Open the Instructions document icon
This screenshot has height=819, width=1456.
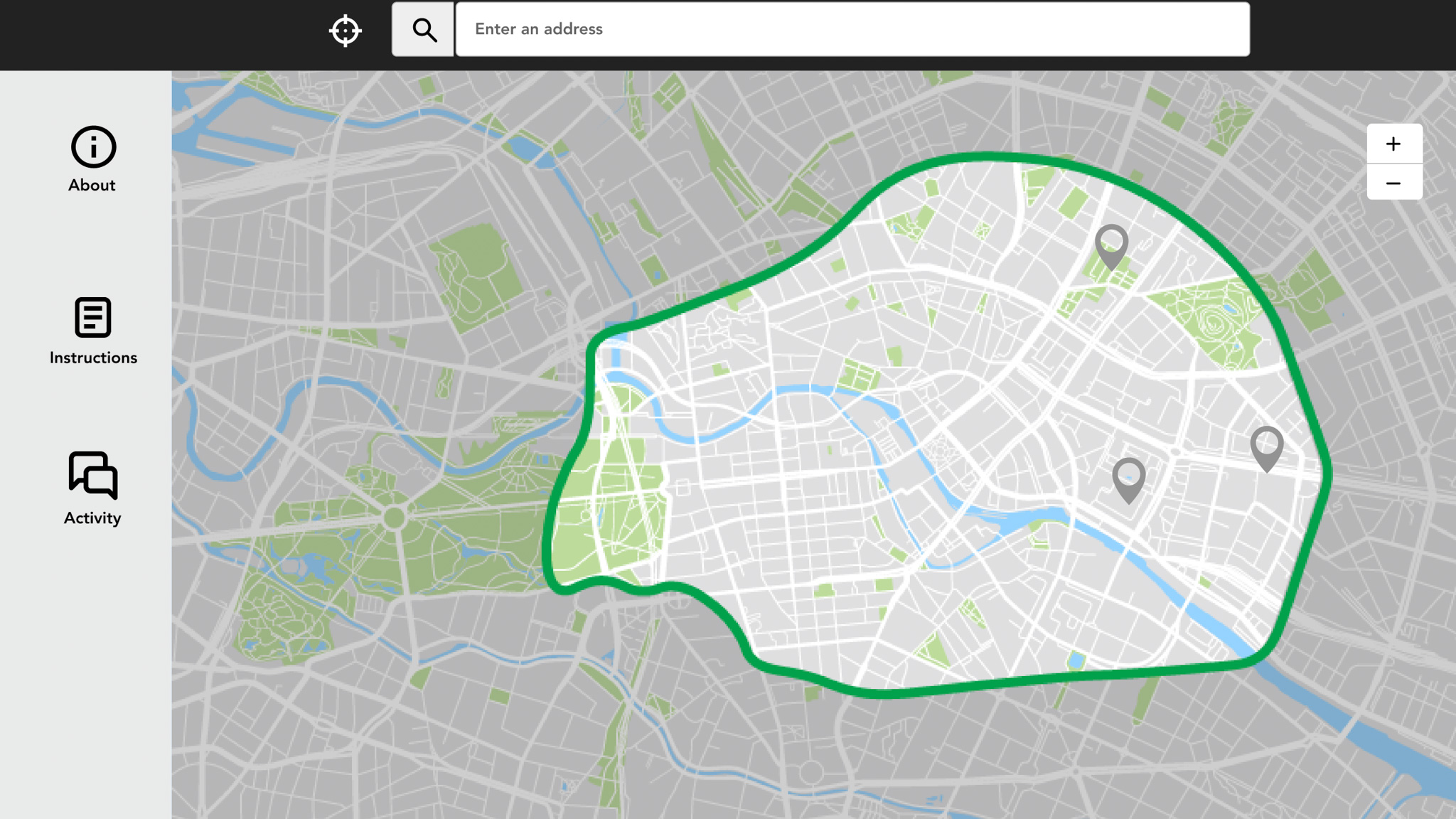tap(93, 317)
